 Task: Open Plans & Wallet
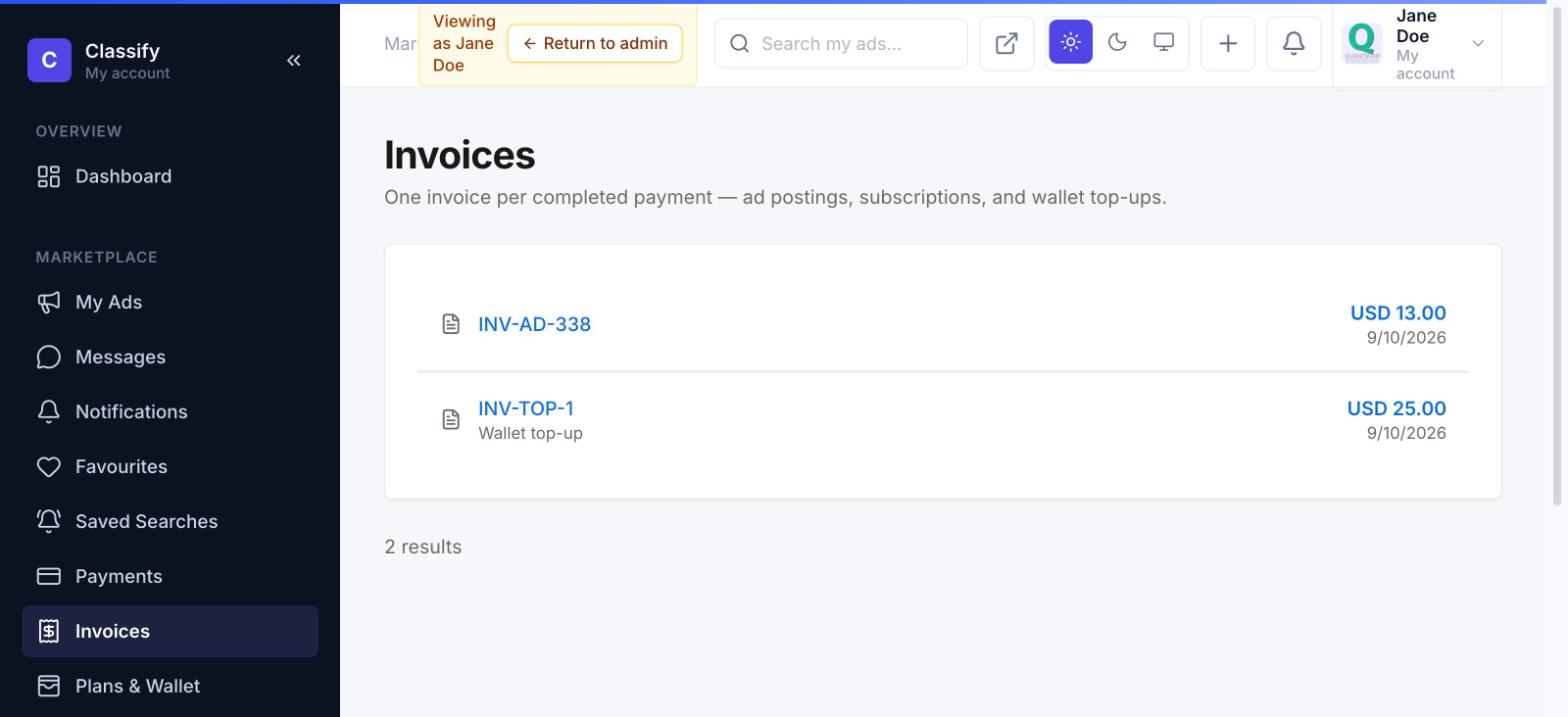click(x=170, y=686)
